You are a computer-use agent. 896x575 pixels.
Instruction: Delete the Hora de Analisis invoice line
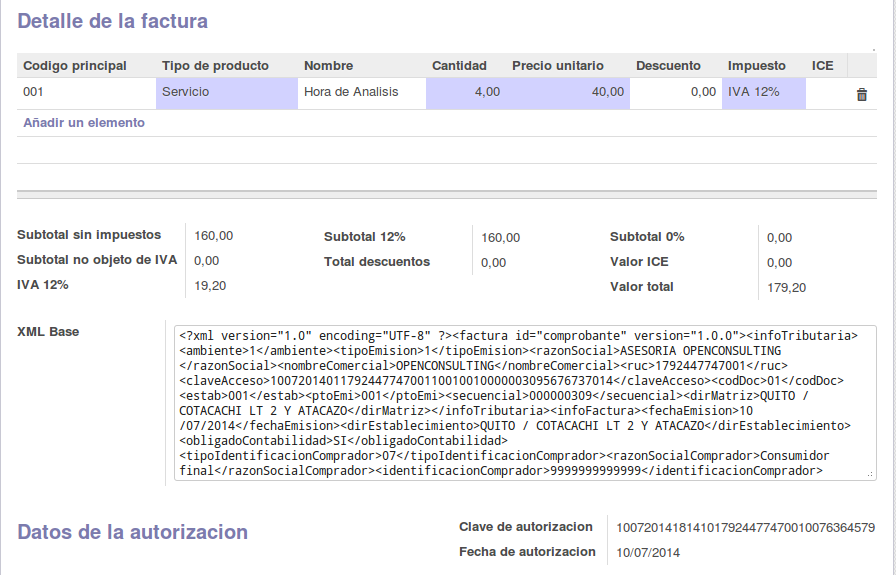(861, 94)
